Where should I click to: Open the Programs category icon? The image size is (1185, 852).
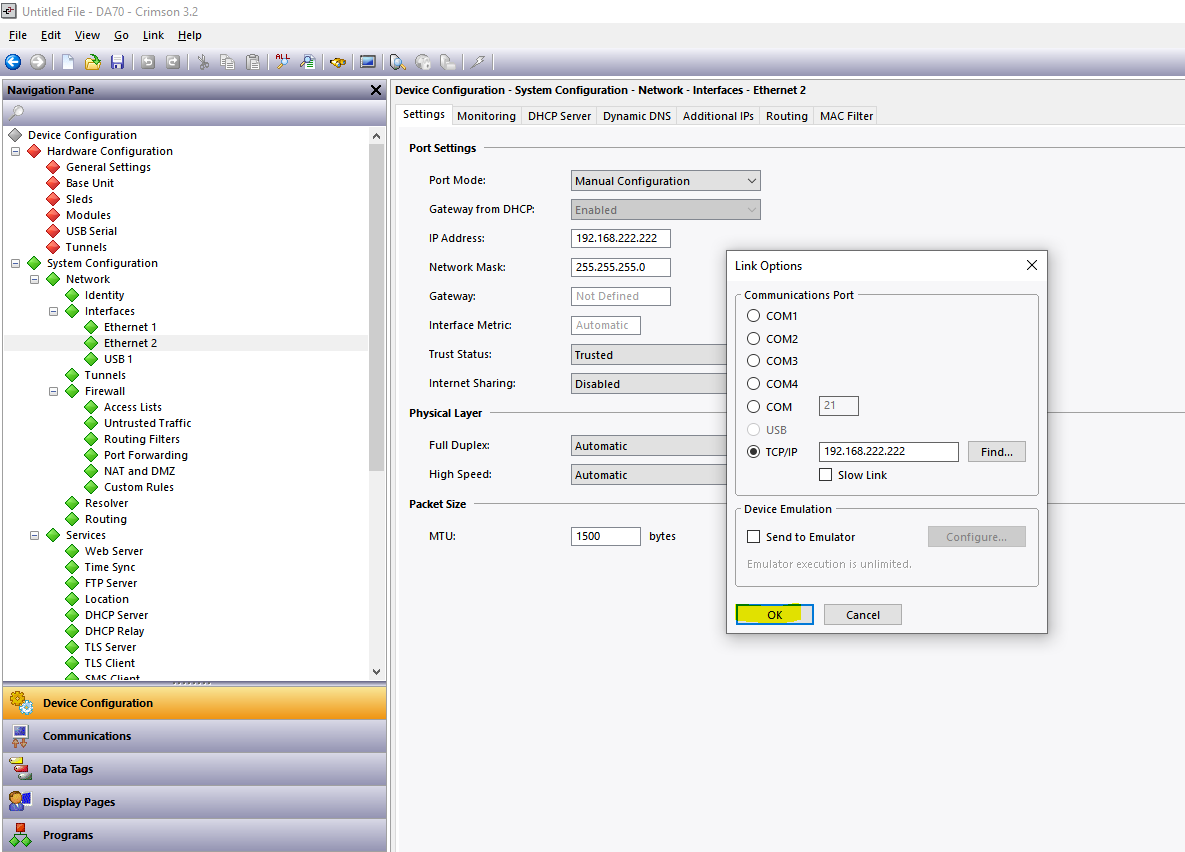click(20, 835)
